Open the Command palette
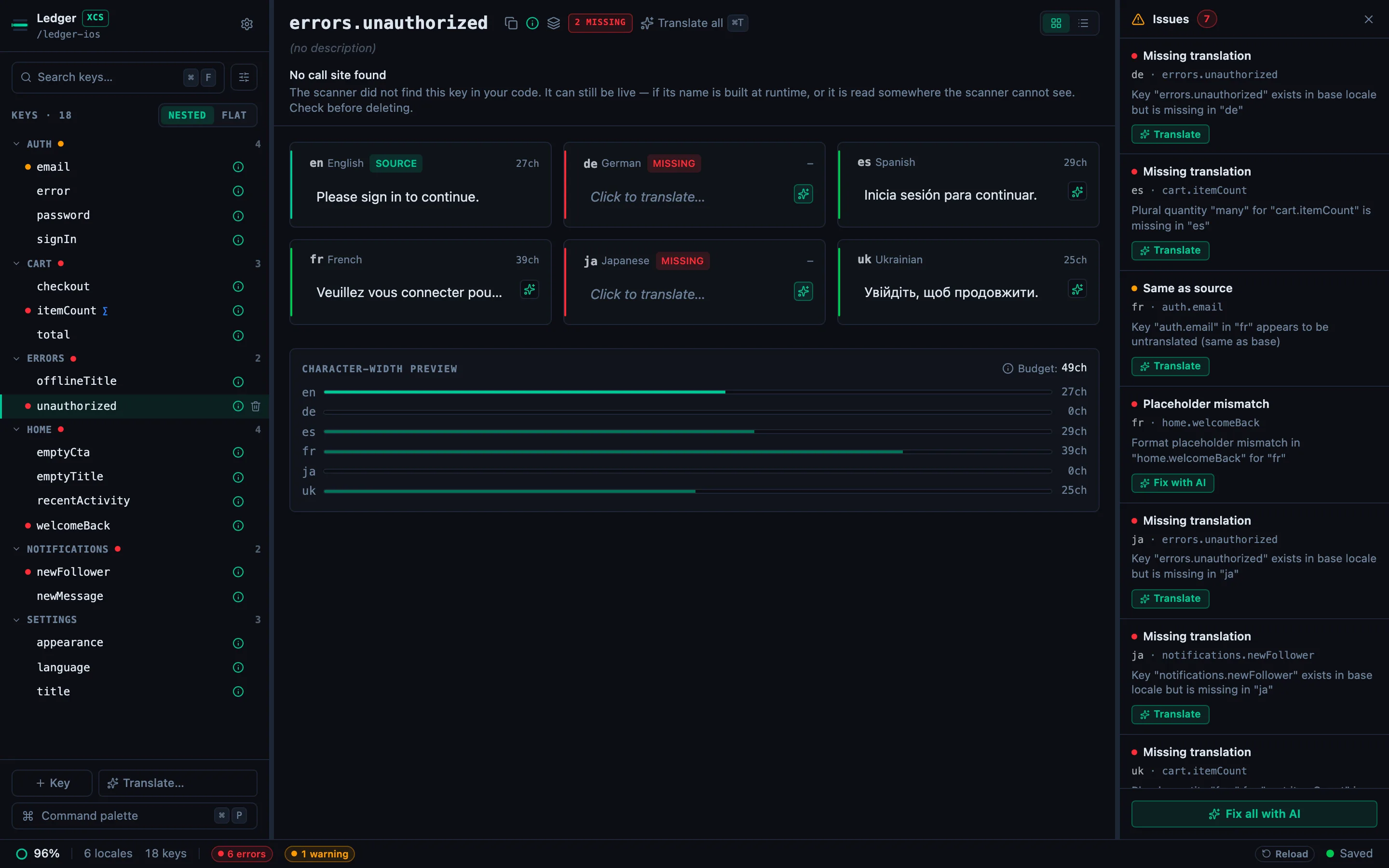The width and height of the screenshot is (1389, 868). (x=134, y=816)
